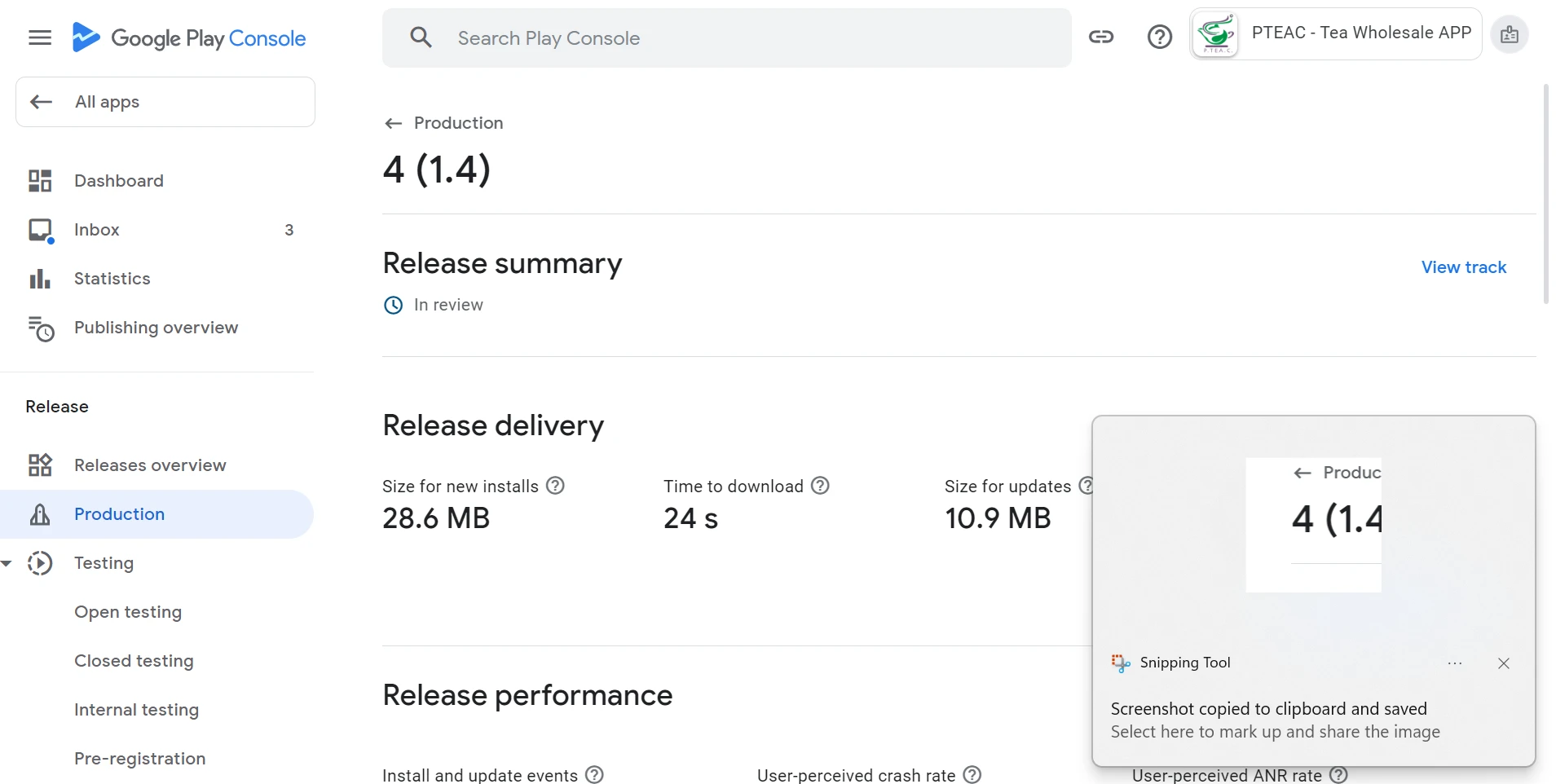
Task: Click the copy link icon
Action: [1100, 37]
